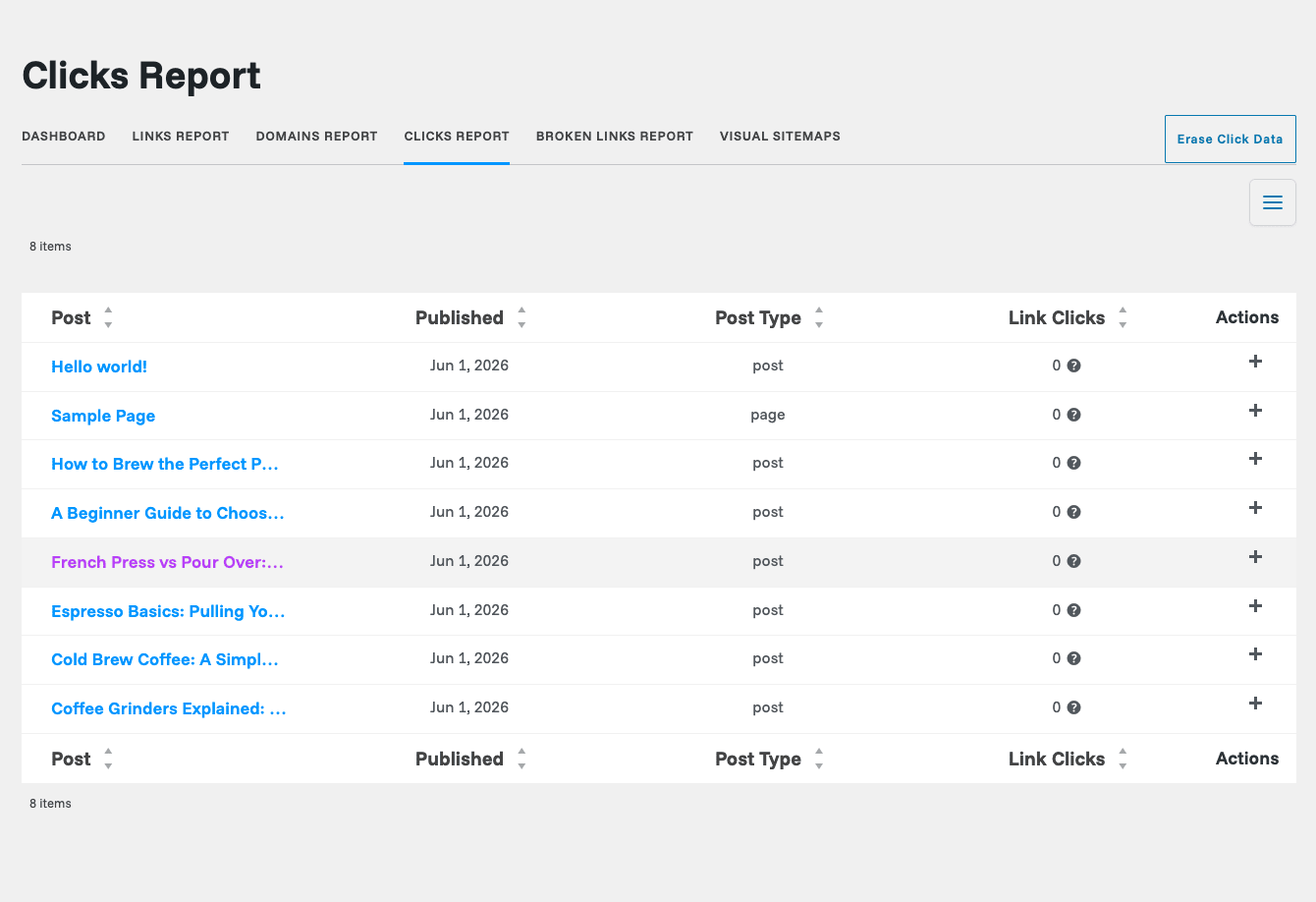The height and width of the screenshot is (902, 1316).
Task: Sort by Published using top header arrows
Action: (x=521, y=317)
